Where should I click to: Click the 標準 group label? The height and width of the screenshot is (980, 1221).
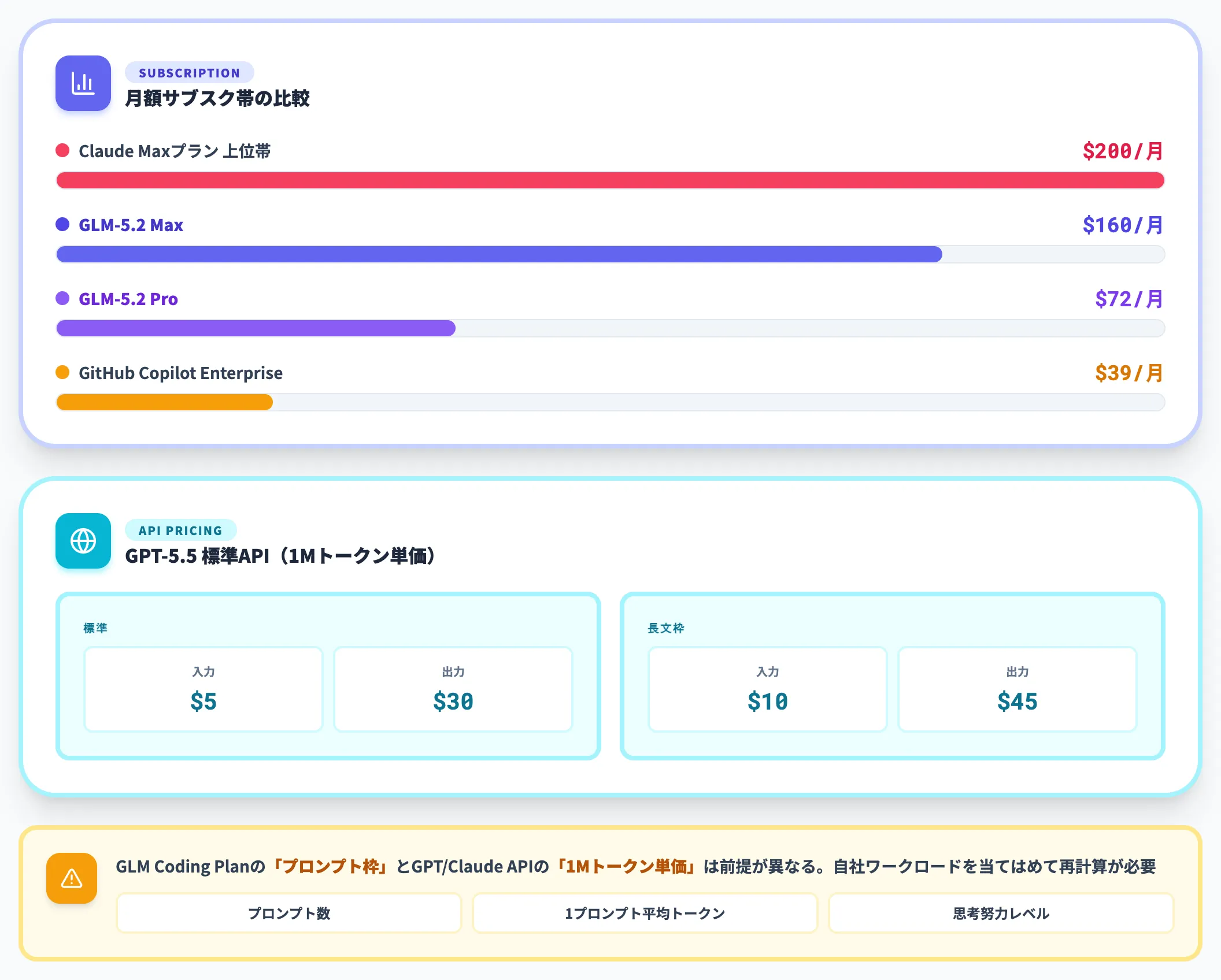pyautogui.click(x=95, y=628)
